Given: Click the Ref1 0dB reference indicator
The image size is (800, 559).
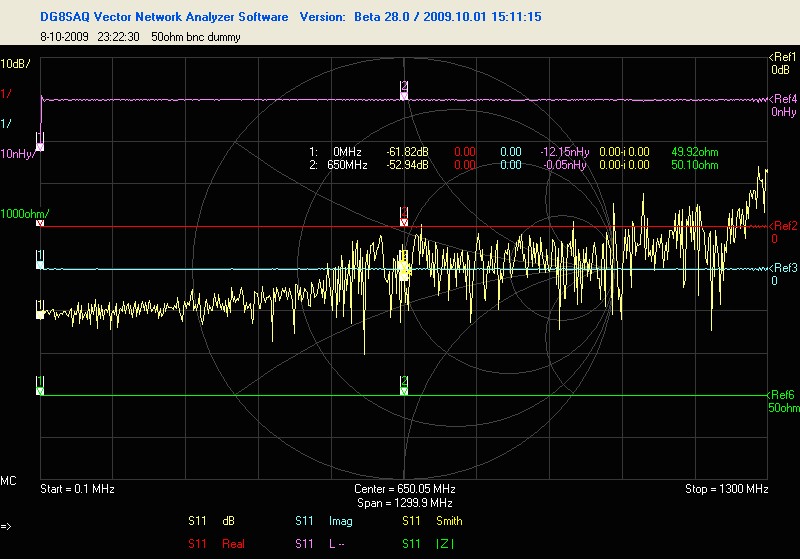Looking at the screenshot, I should (x=783, y=63).
